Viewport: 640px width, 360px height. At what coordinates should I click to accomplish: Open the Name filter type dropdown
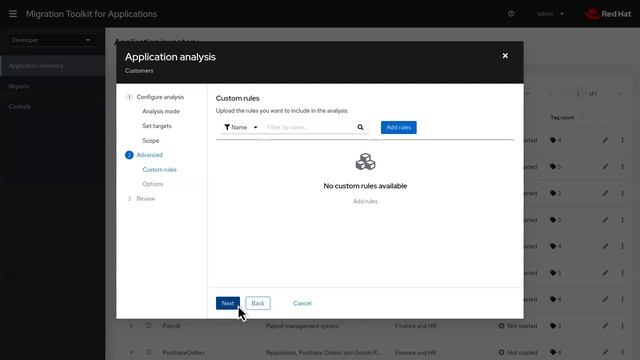pyautogui.click(x=241, y=127)
